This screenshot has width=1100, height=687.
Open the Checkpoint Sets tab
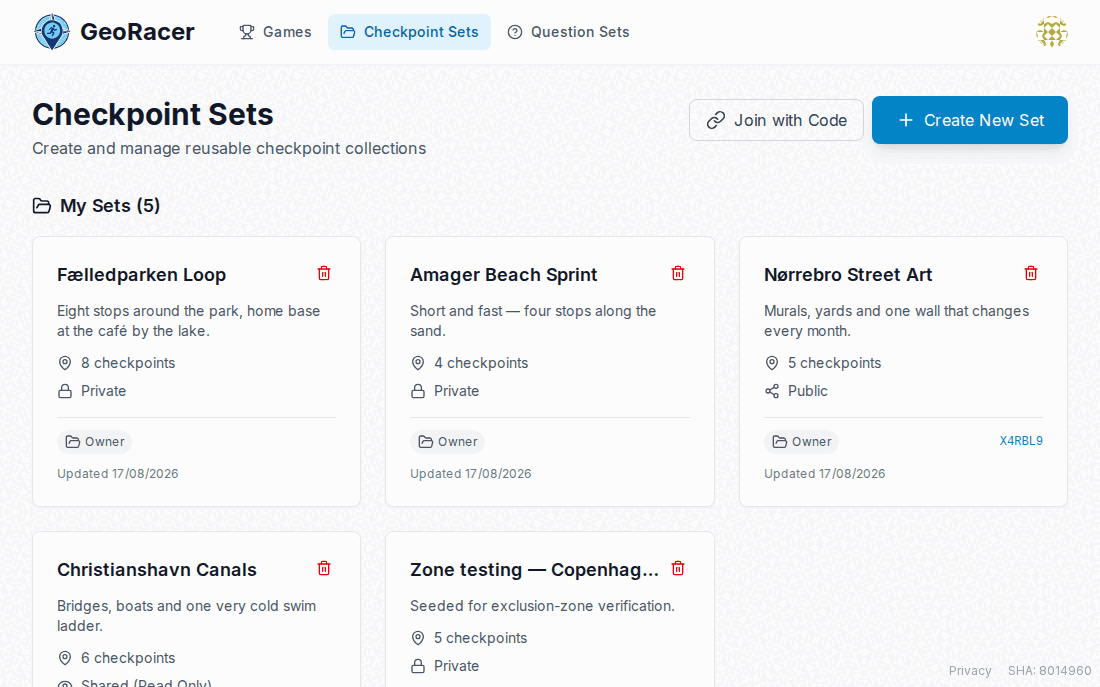409,32
